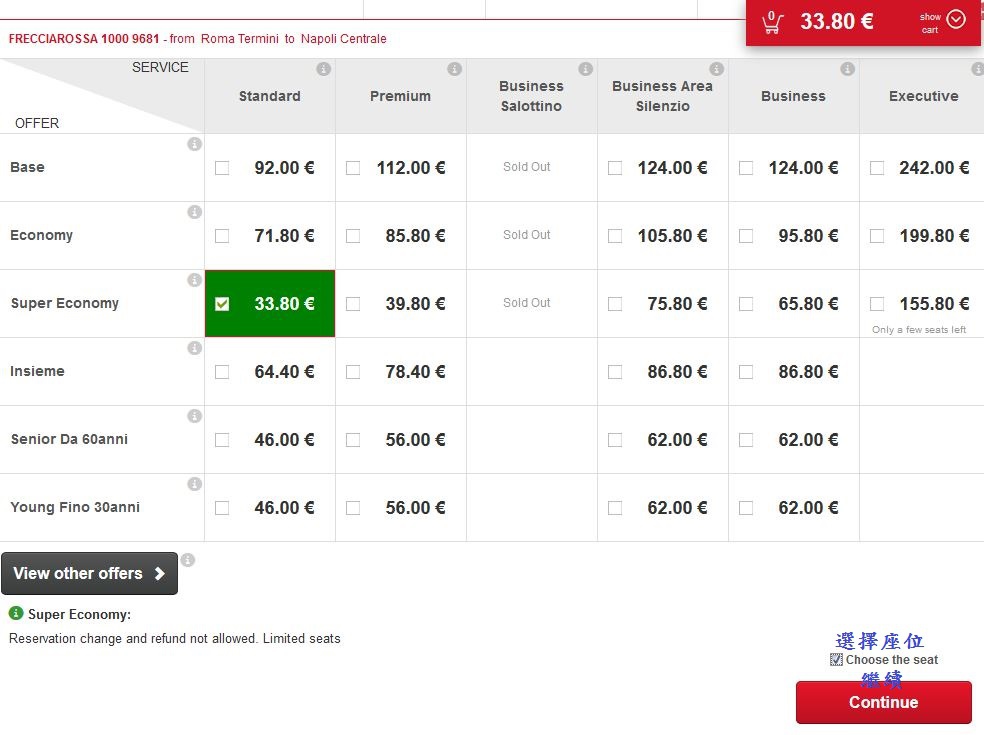Open info icon for Super Economy offer
The image size is (984, 735).
195,280
